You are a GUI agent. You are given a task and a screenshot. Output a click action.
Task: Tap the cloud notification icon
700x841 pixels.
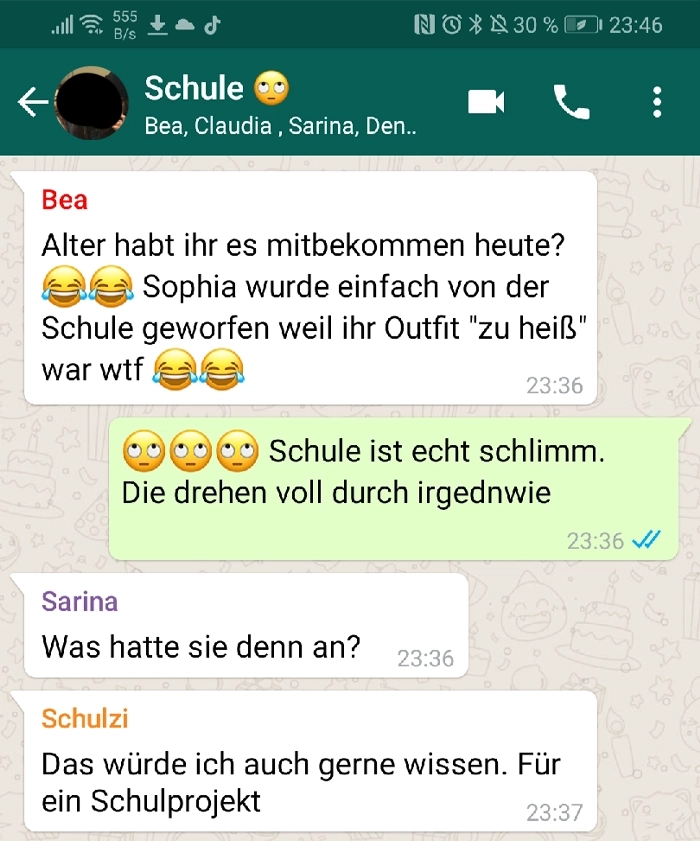tap(185, 25)
